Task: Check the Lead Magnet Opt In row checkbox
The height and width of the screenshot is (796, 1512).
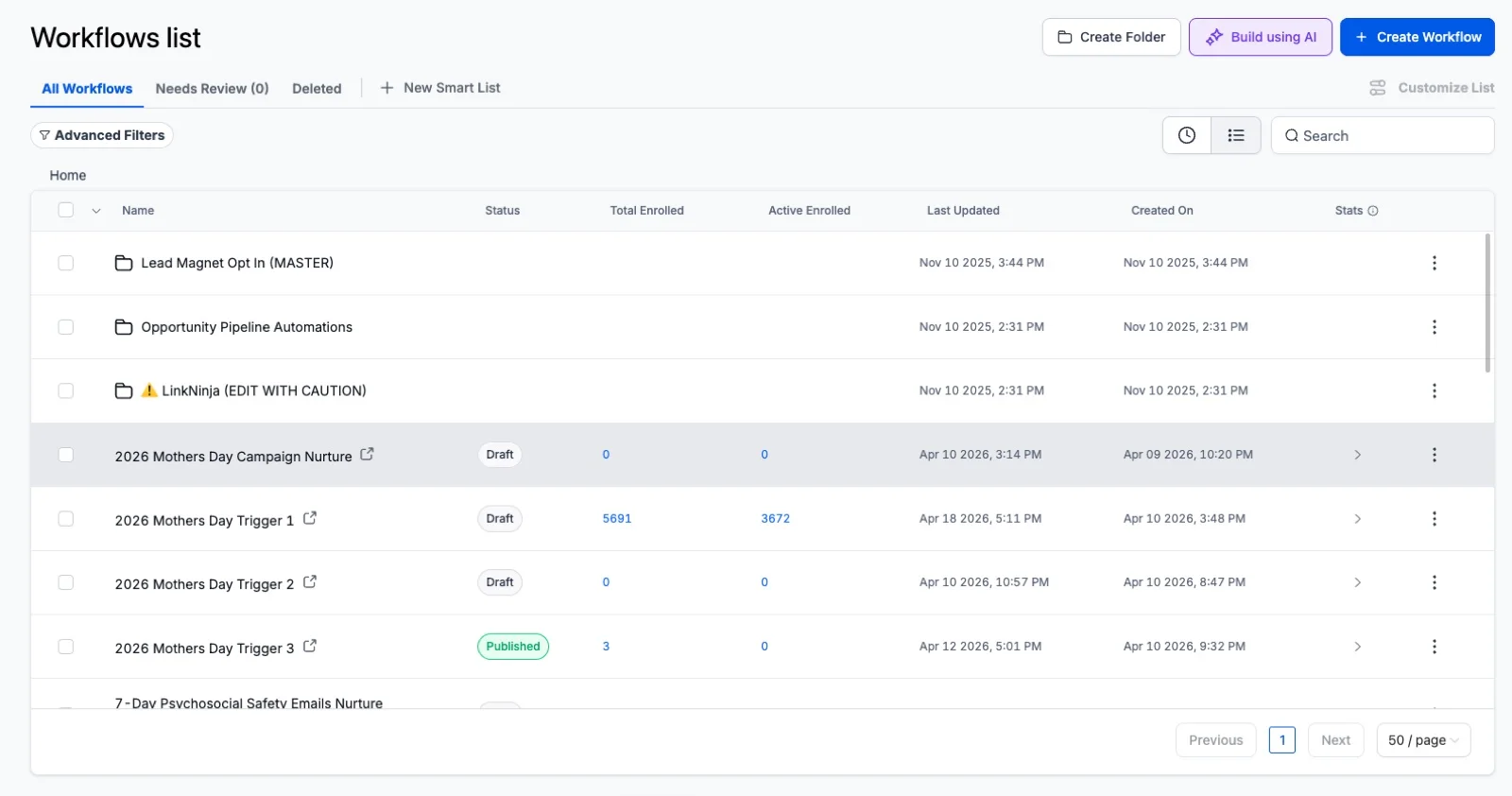Action: point(65,263)
